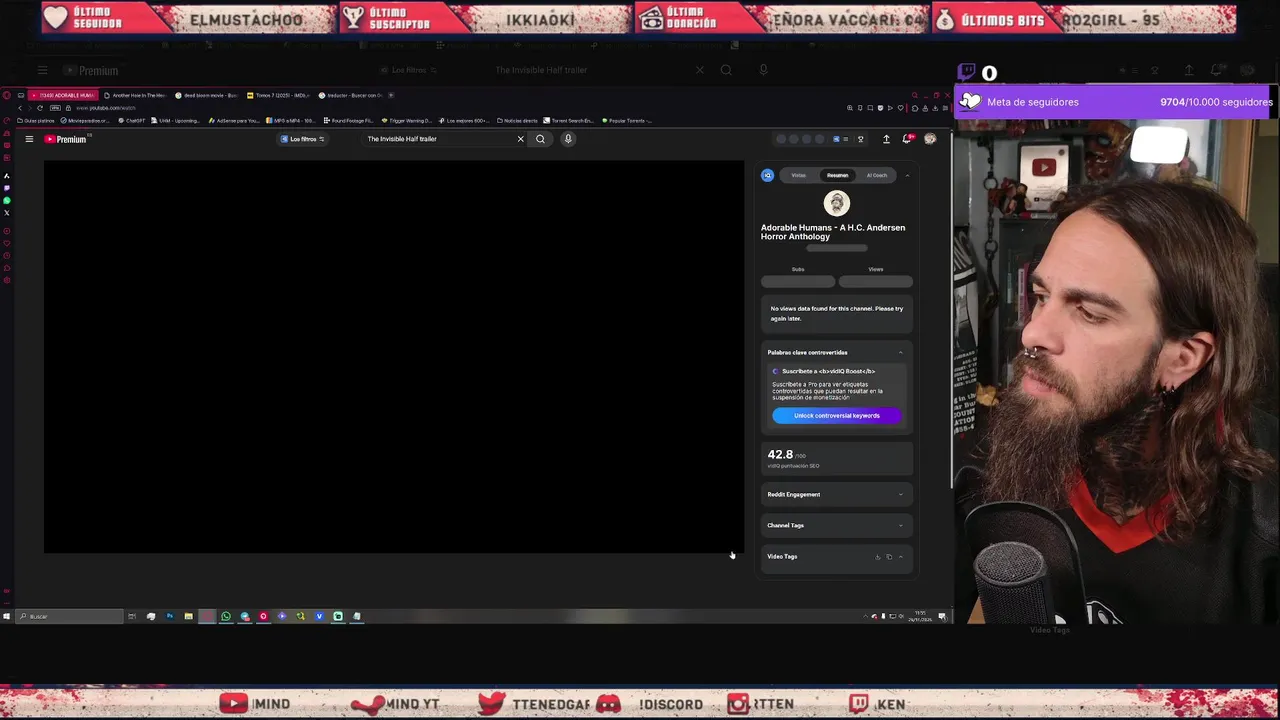Open the YouTube upload/create icon
This screenshot has width=1280, height=720.
click(x=886, y=139)
